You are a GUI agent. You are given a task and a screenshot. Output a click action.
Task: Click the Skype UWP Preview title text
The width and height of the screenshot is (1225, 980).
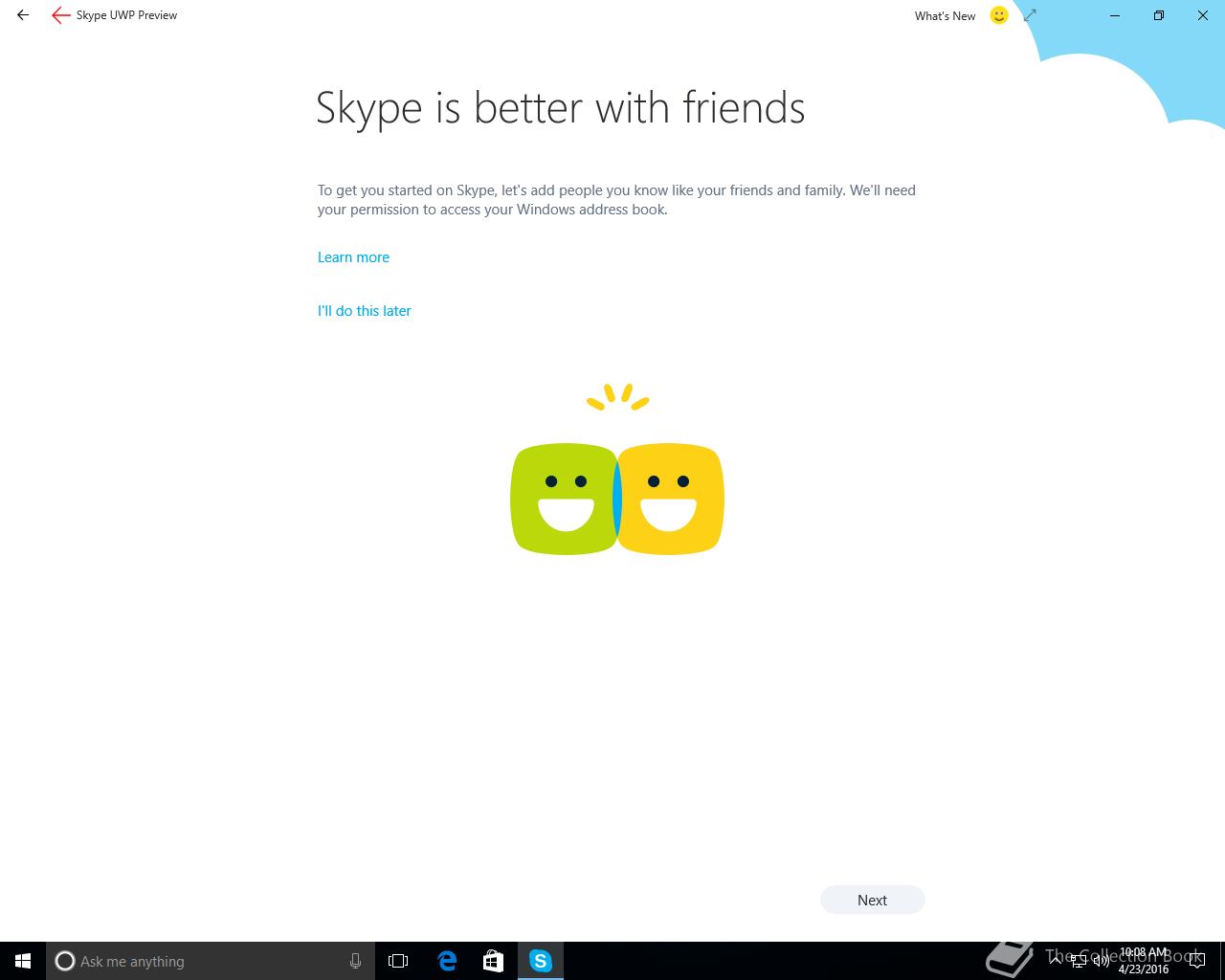point(126,15)
